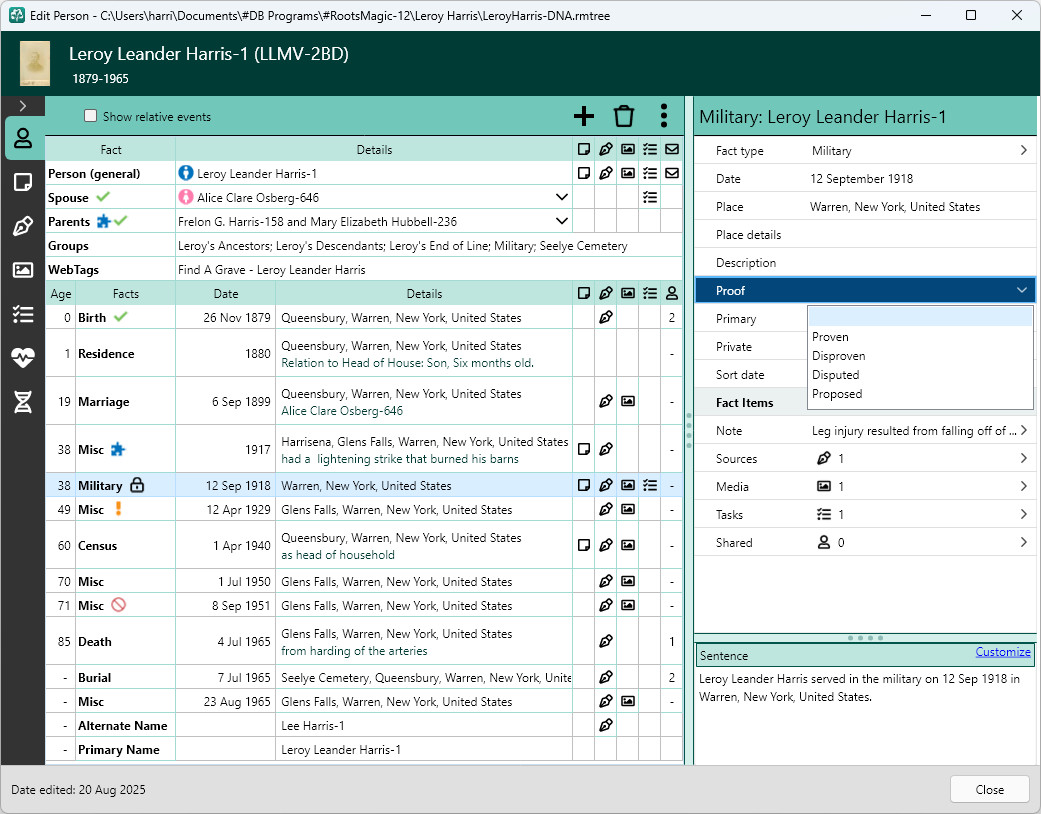This screenshot has height=814, width=1041.
Task: Expand the left sidebar with chevron
Action: (23, 106)
